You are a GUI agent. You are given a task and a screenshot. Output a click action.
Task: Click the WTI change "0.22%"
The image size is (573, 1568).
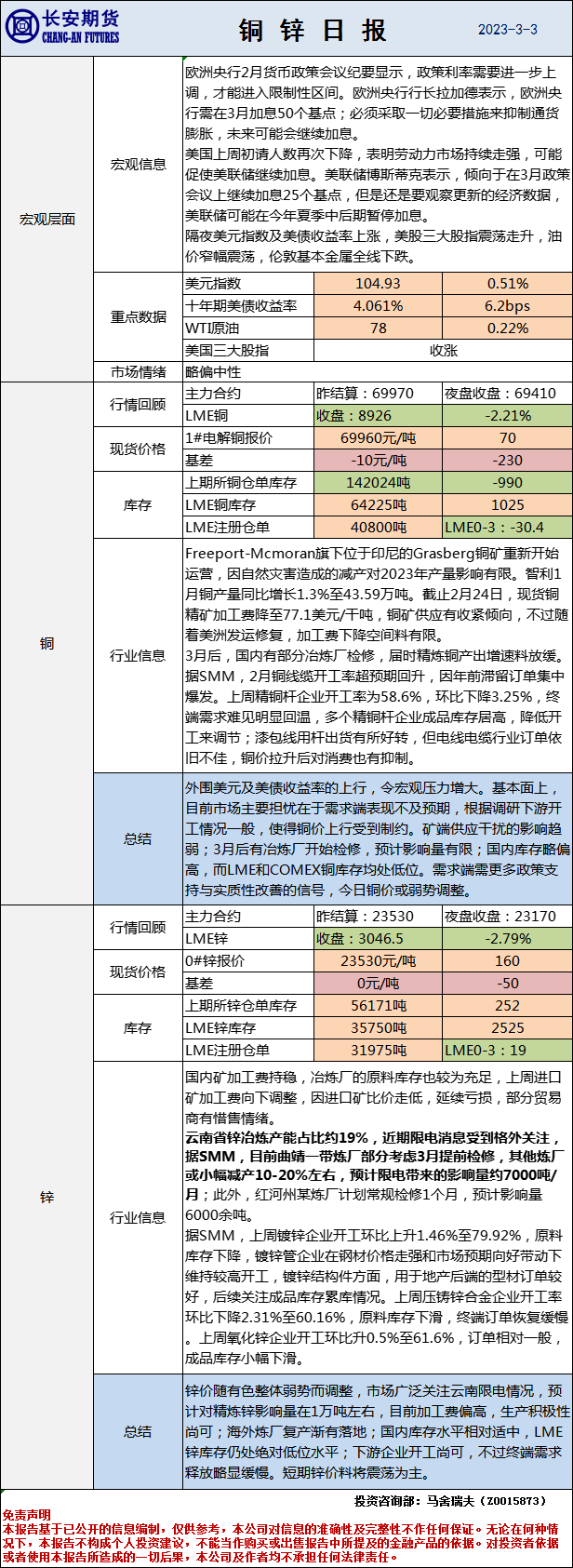click(507, 328)
